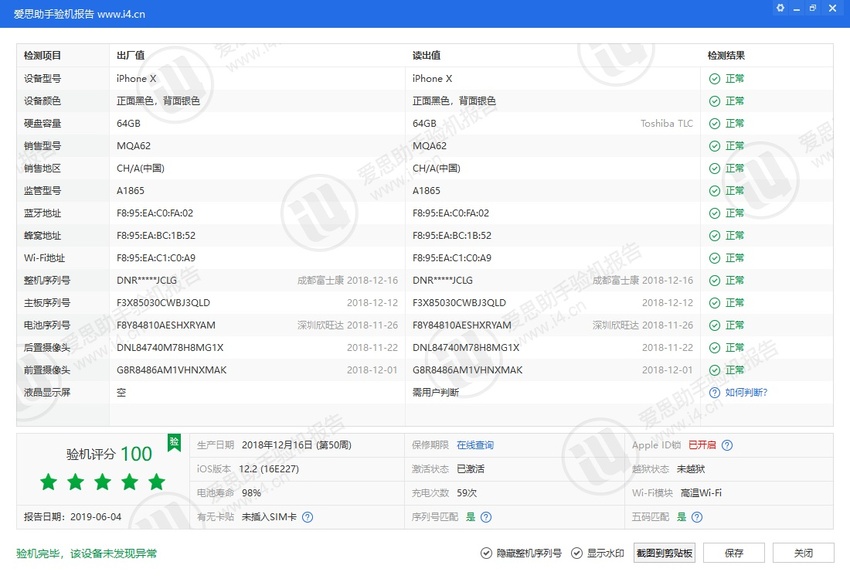
Task: Open settings gear in title bar
Action: click(x=780, y=8)
